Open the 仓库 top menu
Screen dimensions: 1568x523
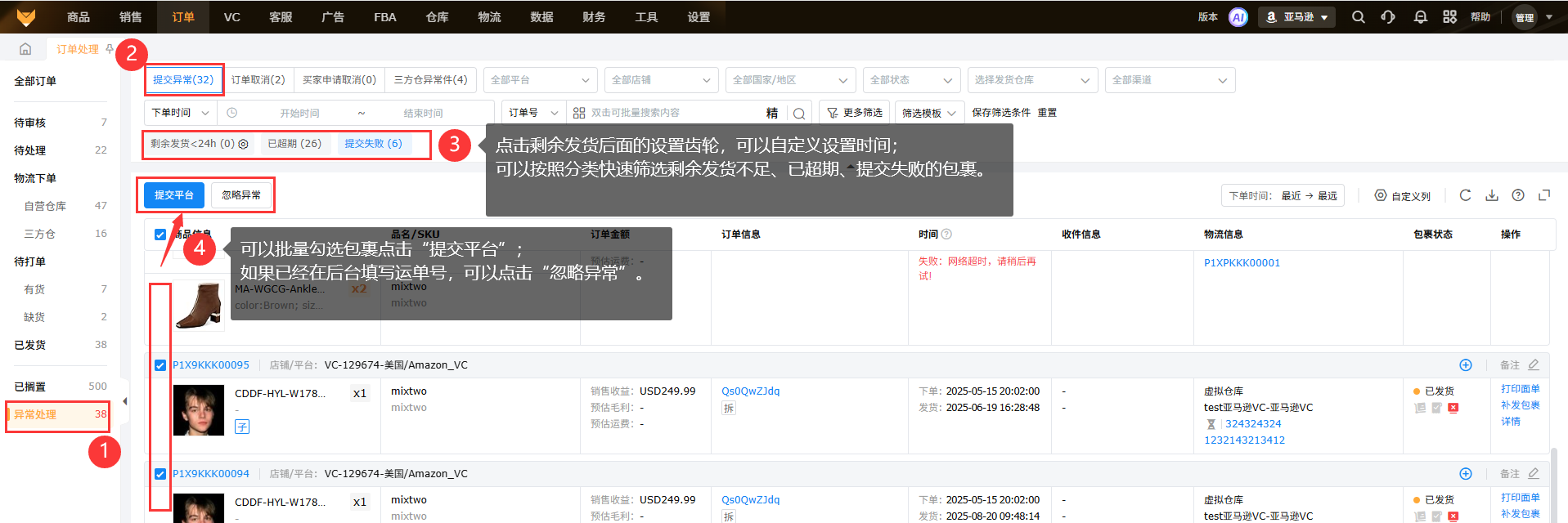point(437,17)
